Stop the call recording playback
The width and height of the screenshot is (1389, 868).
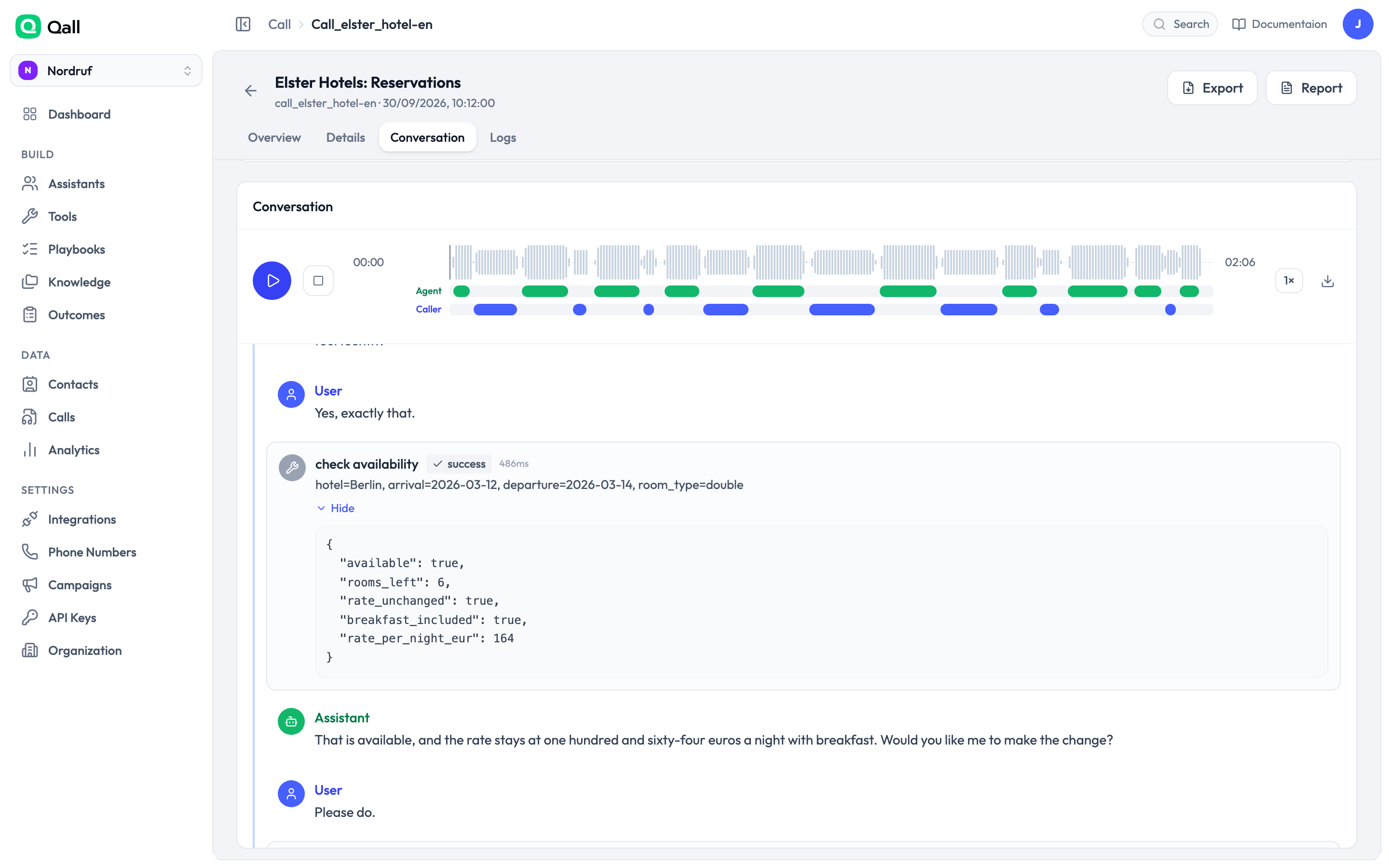(318, 281)
